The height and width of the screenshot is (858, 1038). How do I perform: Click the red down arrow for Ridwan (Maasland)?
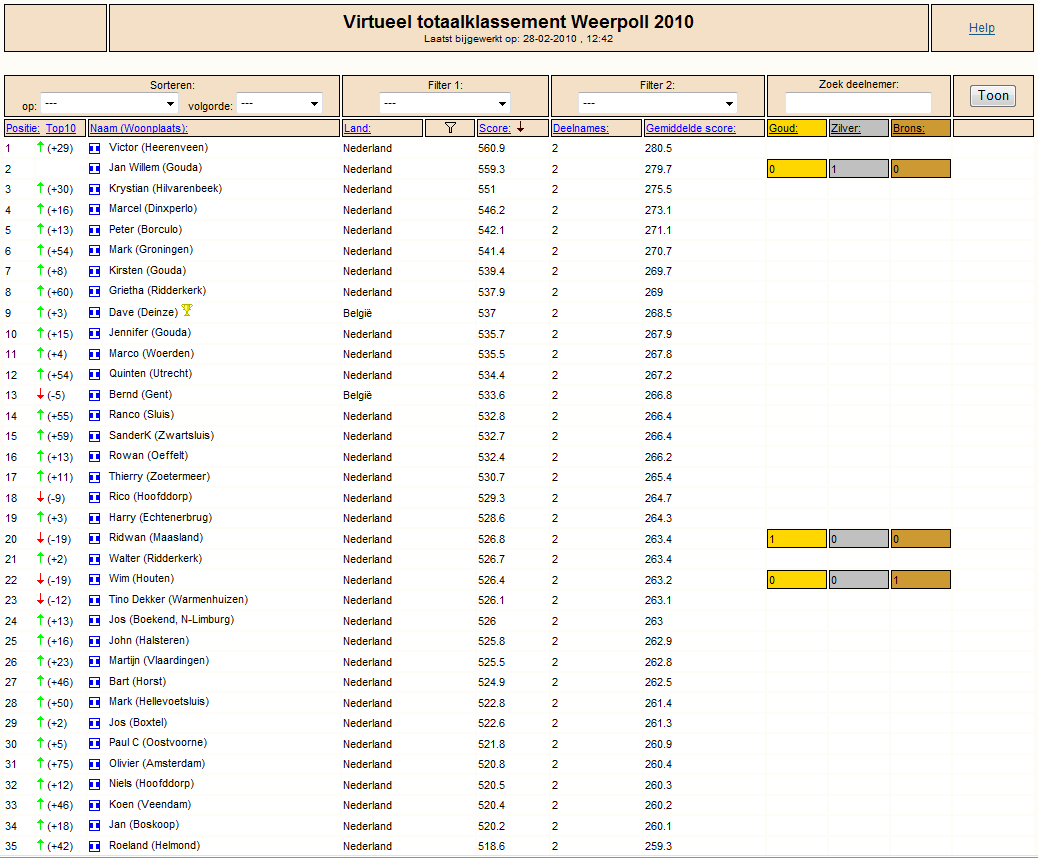[40, 538]
